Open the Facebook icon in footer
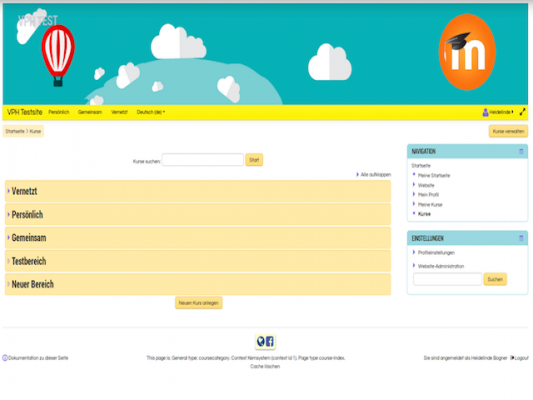The height and width of the screenshot is (400, 533). [x=270, y=341]
